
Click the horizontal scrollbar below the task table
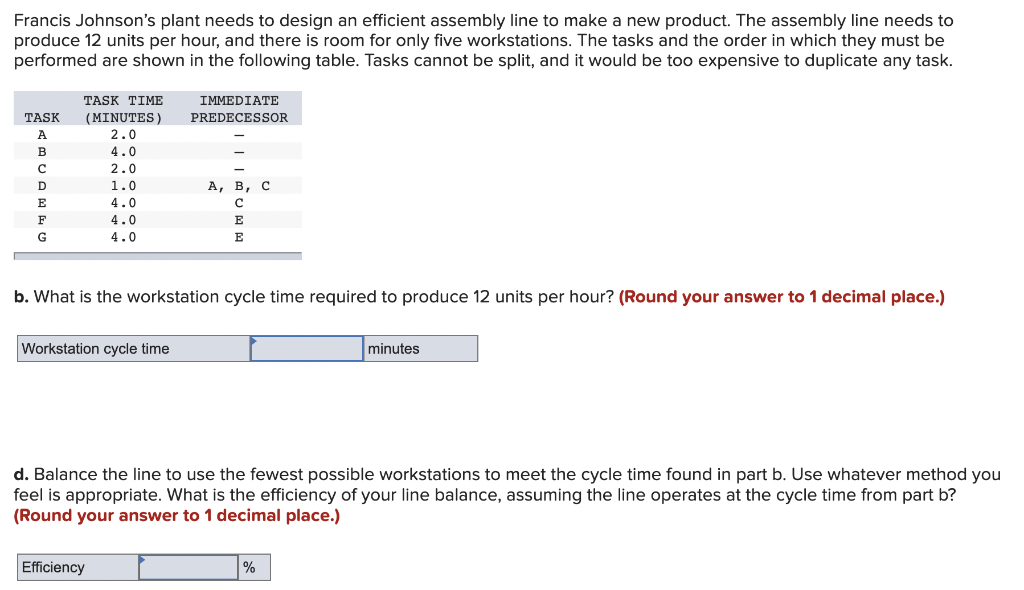(x=158, y=256)
